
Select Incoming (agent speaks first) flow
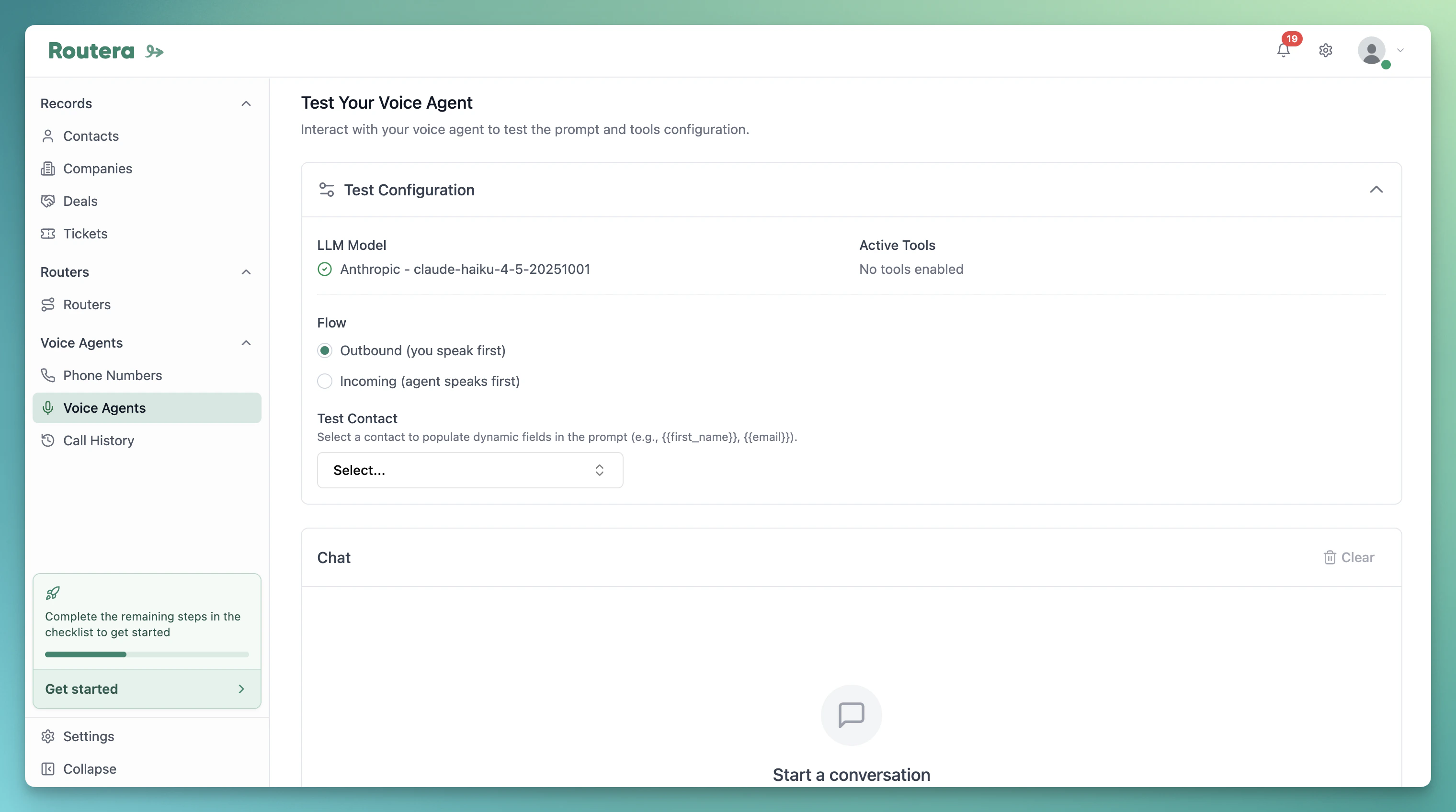[324, 382]
